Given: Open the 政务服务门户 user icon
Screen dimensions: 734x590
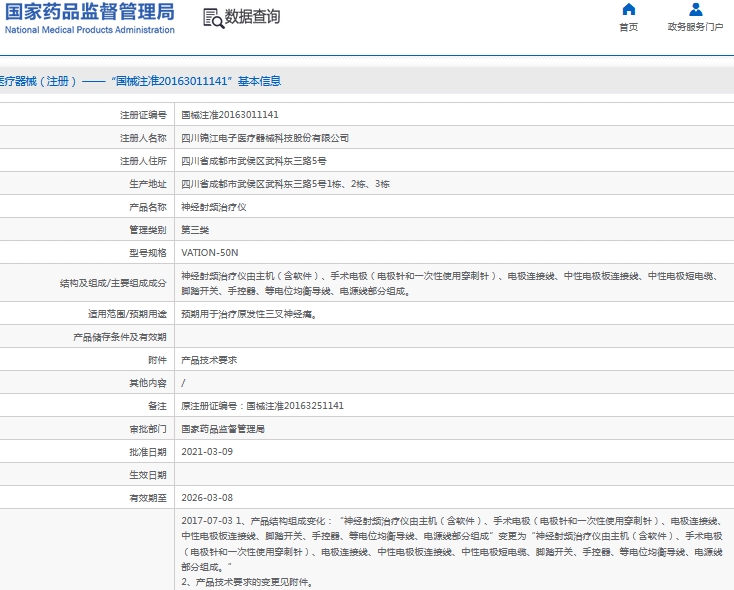Looking at the screenshot, I should pos(696,9).
